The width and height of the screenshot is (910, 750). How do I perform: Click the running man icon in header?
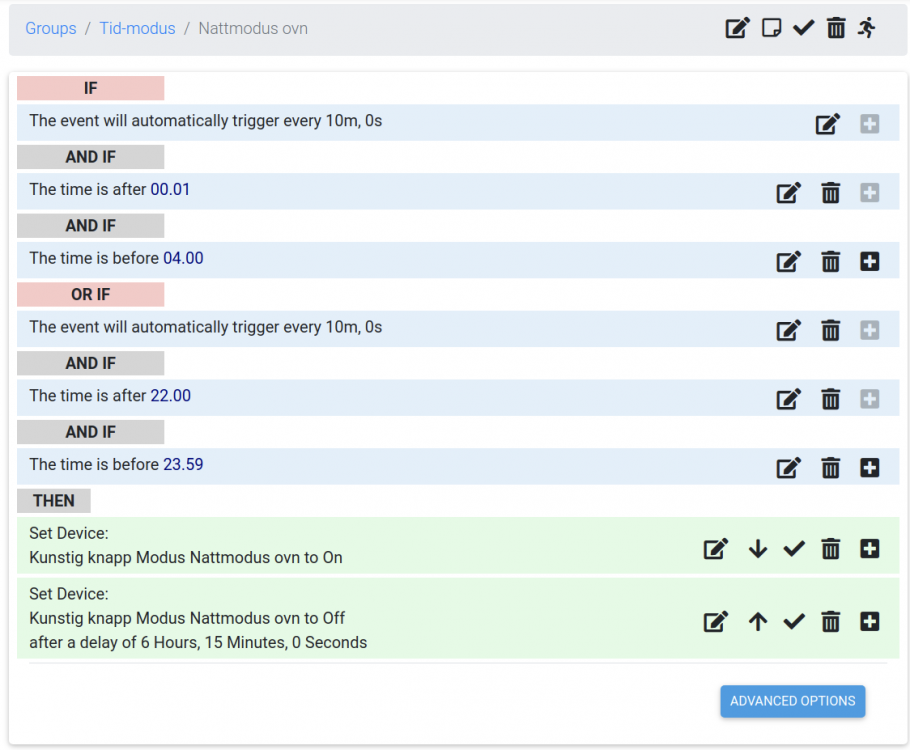point(867,28)
